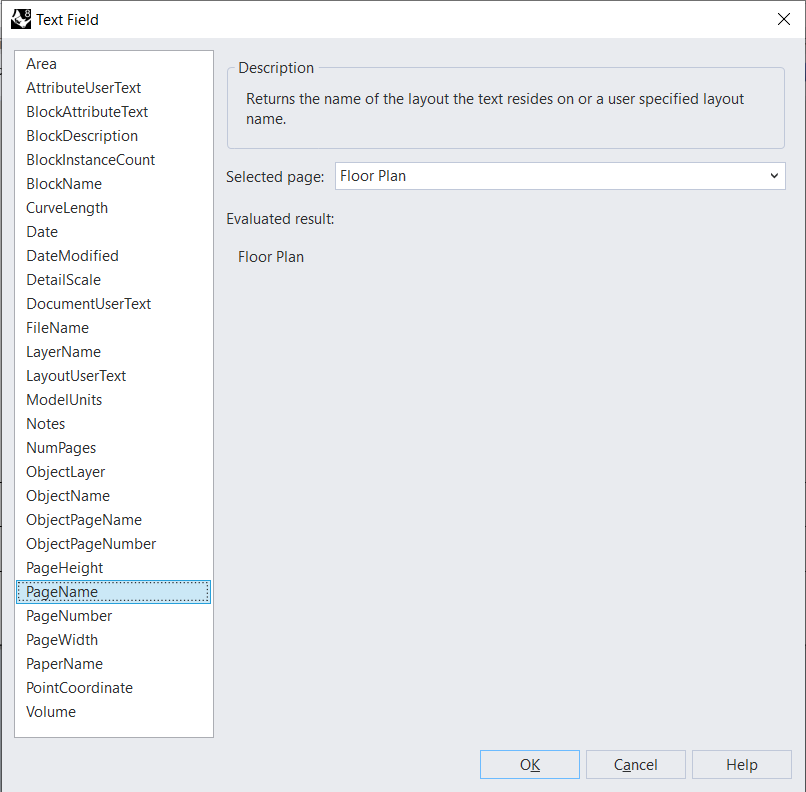The width and height of the screenshot is (806, 792).
Task: Close the Text Field dialog
Action: [783, 19]
